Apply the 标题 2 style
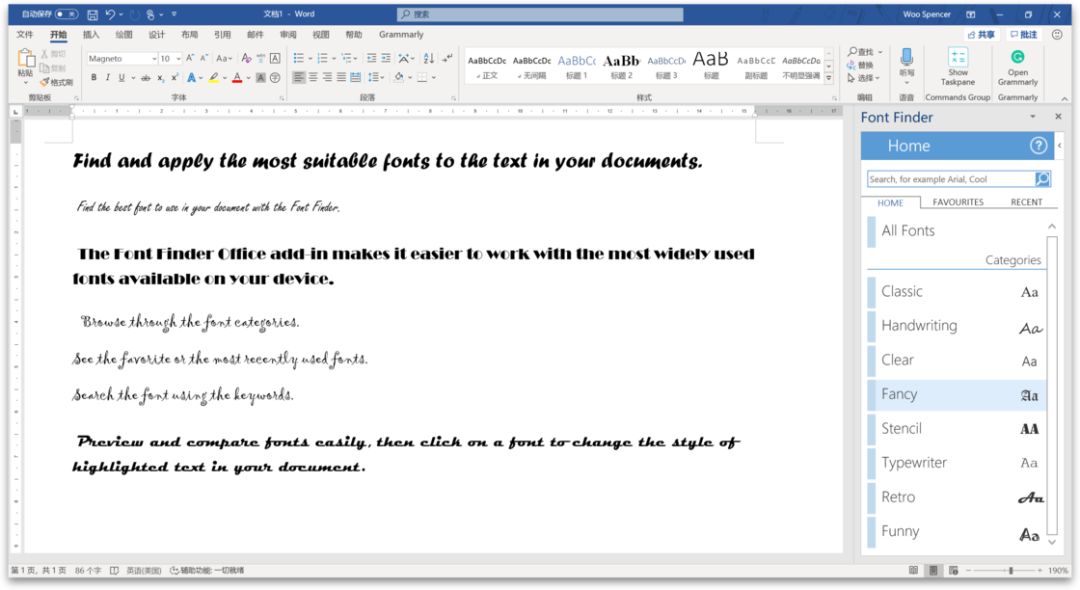 [621, 67]
